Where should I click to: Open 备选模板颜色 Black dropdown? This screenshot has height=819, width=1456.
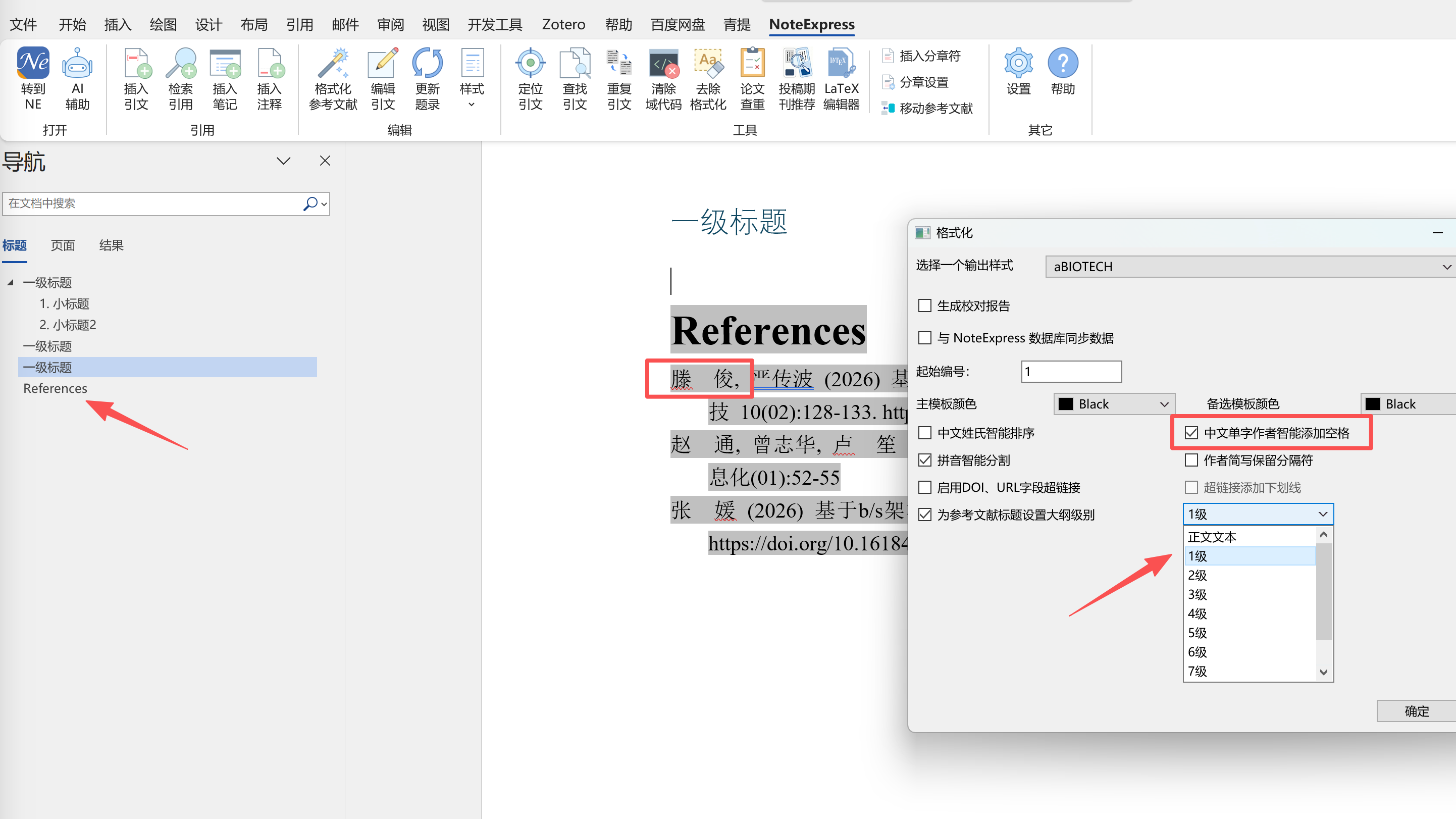pos(1409,404)
